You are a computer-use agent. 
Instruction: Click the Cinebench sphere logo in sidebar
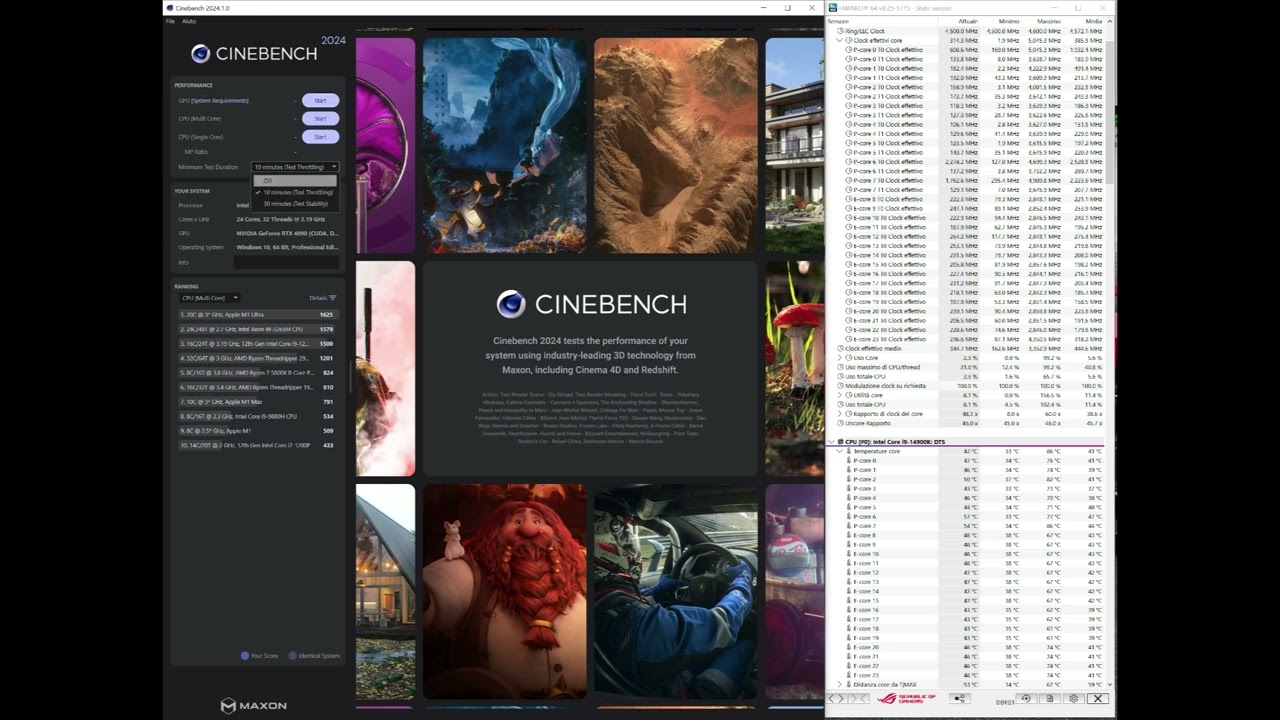click(201, 54)
